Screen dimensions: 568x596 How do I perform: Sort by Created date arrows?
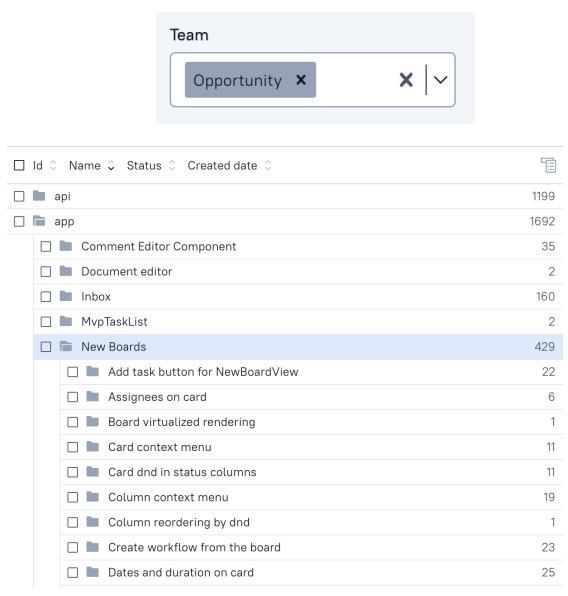[268, 165]
